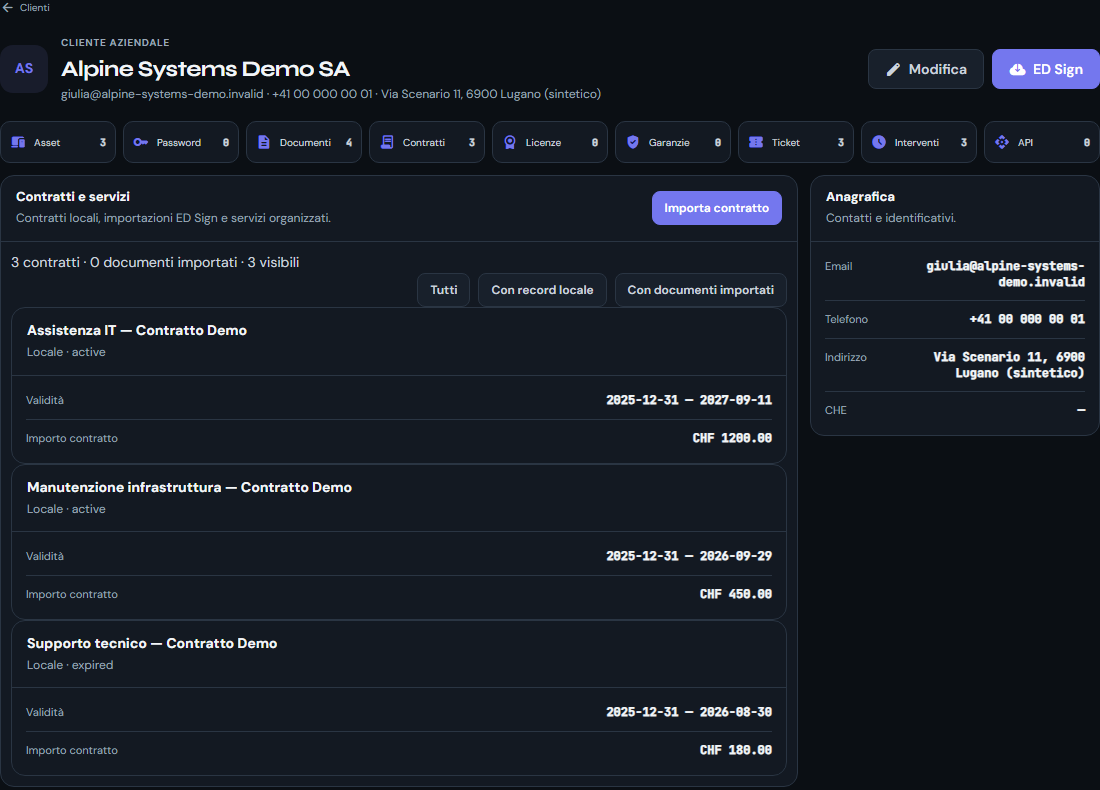Click the cloud icon on ED Sign
The width and height of the screenshot is (1100, 790).
click(1017, 69)
